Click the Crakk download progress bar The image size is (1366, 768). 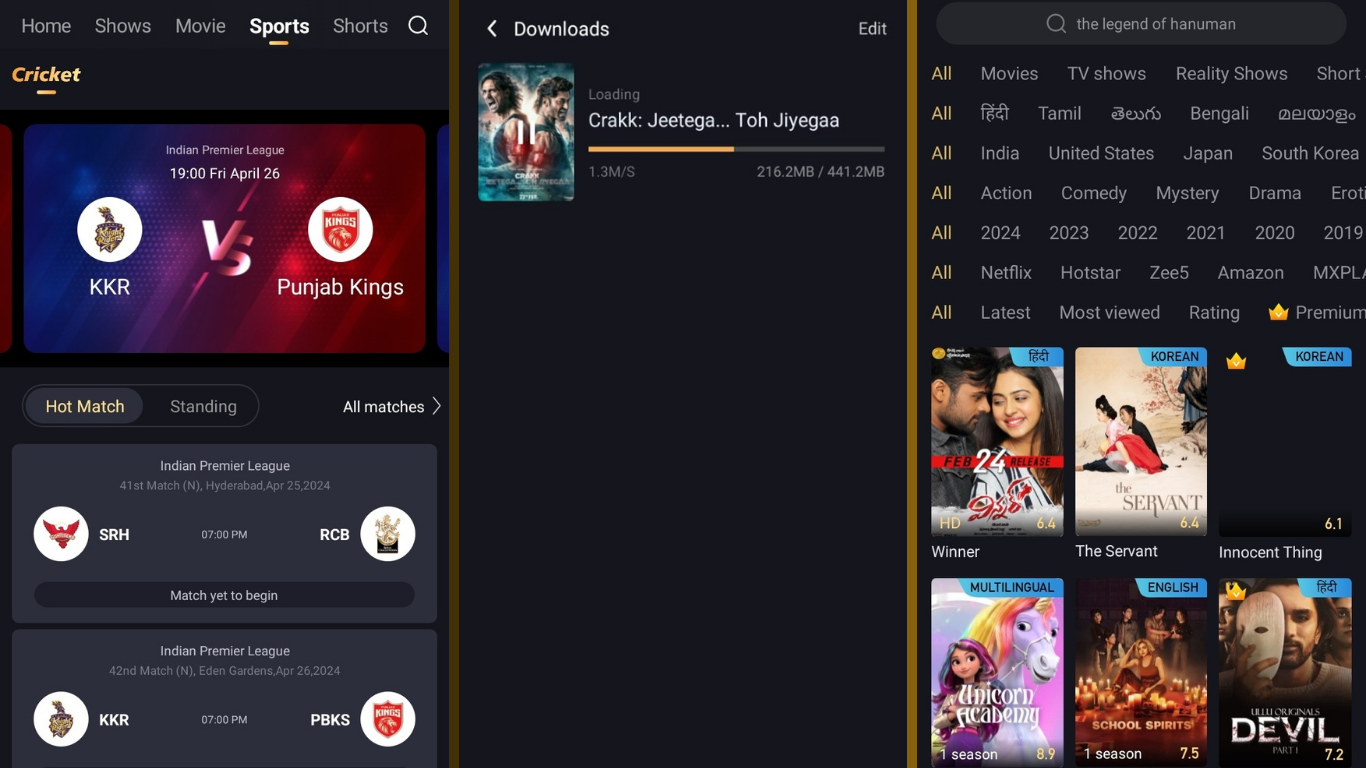[x=736, y=149]
